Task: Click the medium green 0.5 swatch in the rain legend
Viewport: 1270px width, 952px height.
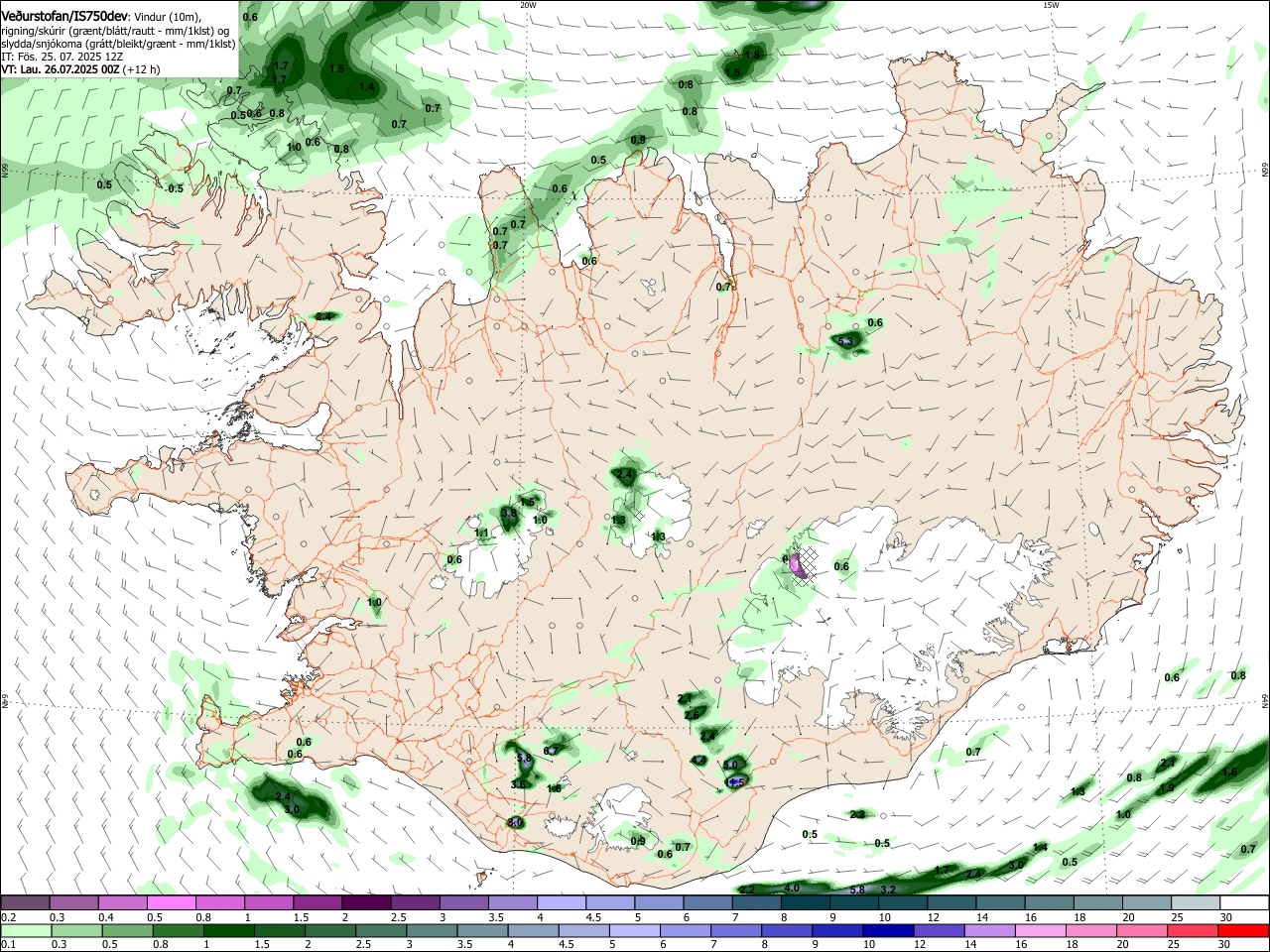Action: pos(127,930)
